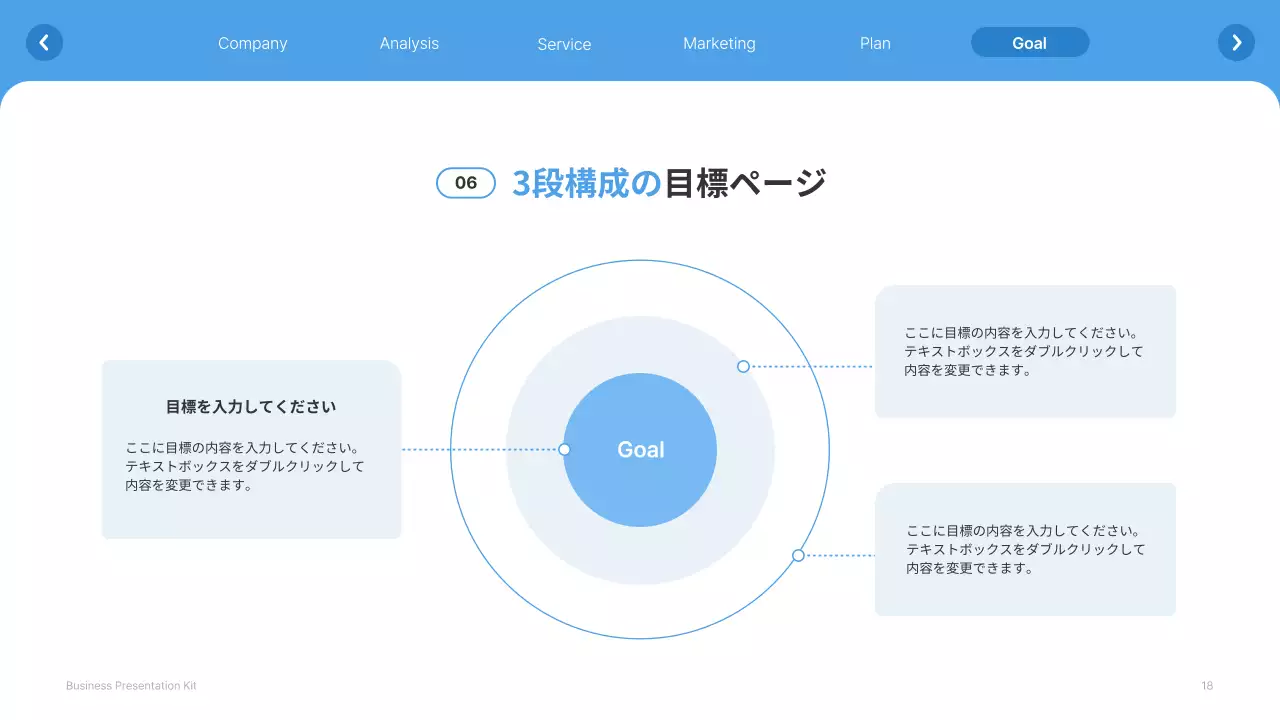Click the lower-right placeholder text box
The width and height of the screenshot is (1280, 720).
(x=1025, y=549)
